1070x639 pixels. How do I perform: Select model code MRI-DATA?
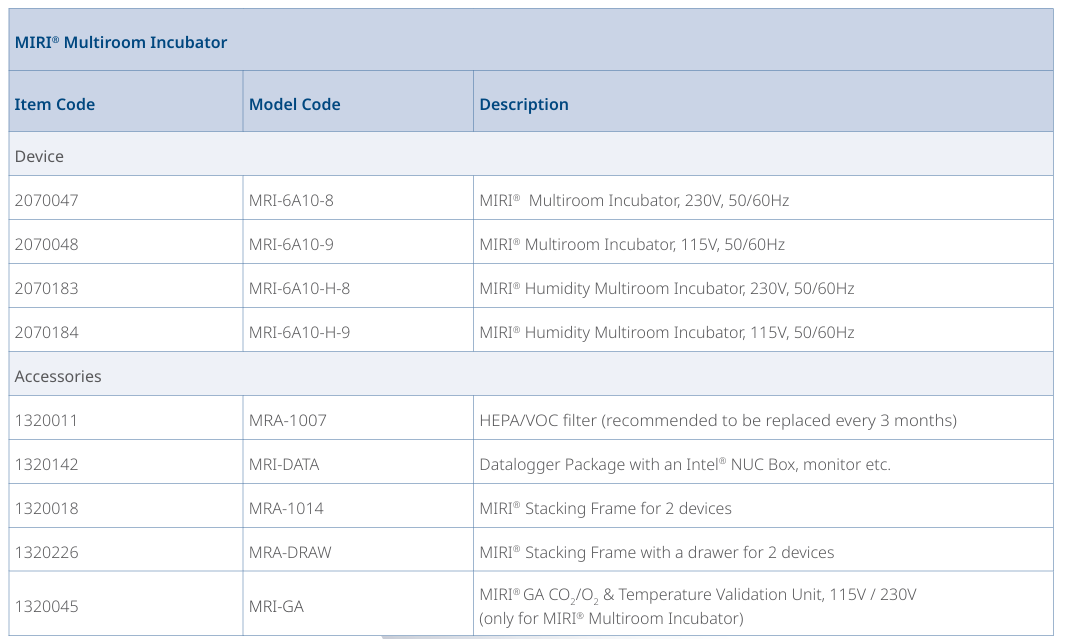(x=284, y=464)
